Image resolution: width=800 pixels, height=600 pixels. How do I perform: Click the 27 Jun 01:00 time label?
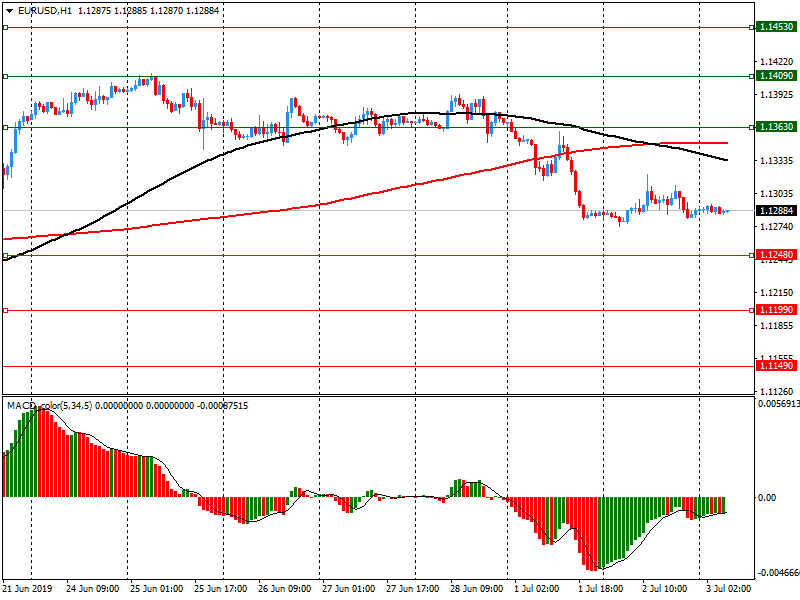pos(348,589)
